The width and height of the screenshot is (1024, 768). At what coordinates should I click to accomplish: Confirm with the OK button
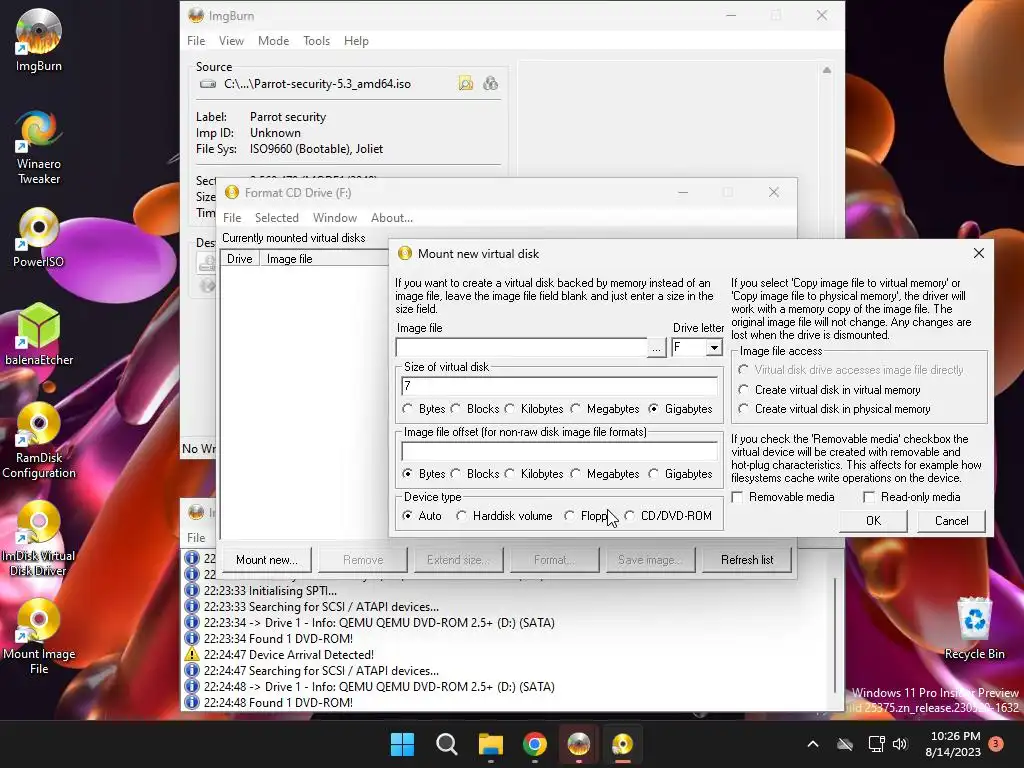point(873,521)
